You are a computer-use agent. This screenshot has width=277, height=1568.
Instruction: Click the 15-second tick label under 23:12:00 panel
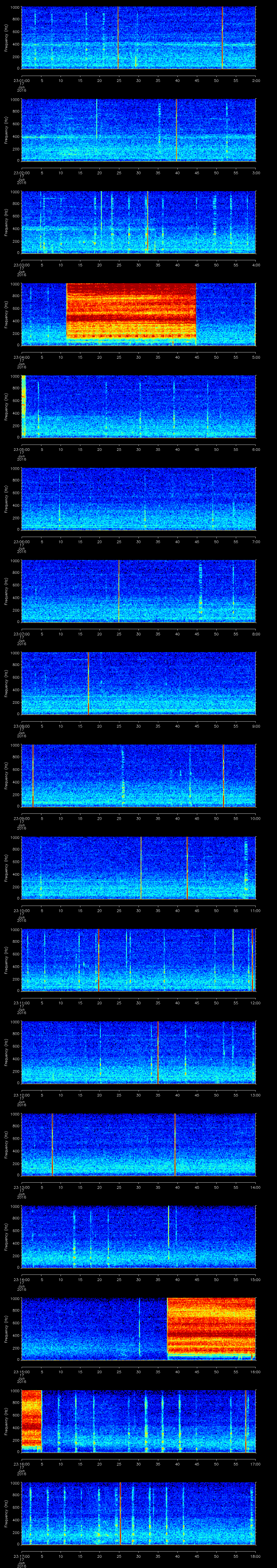[80, 1095]
